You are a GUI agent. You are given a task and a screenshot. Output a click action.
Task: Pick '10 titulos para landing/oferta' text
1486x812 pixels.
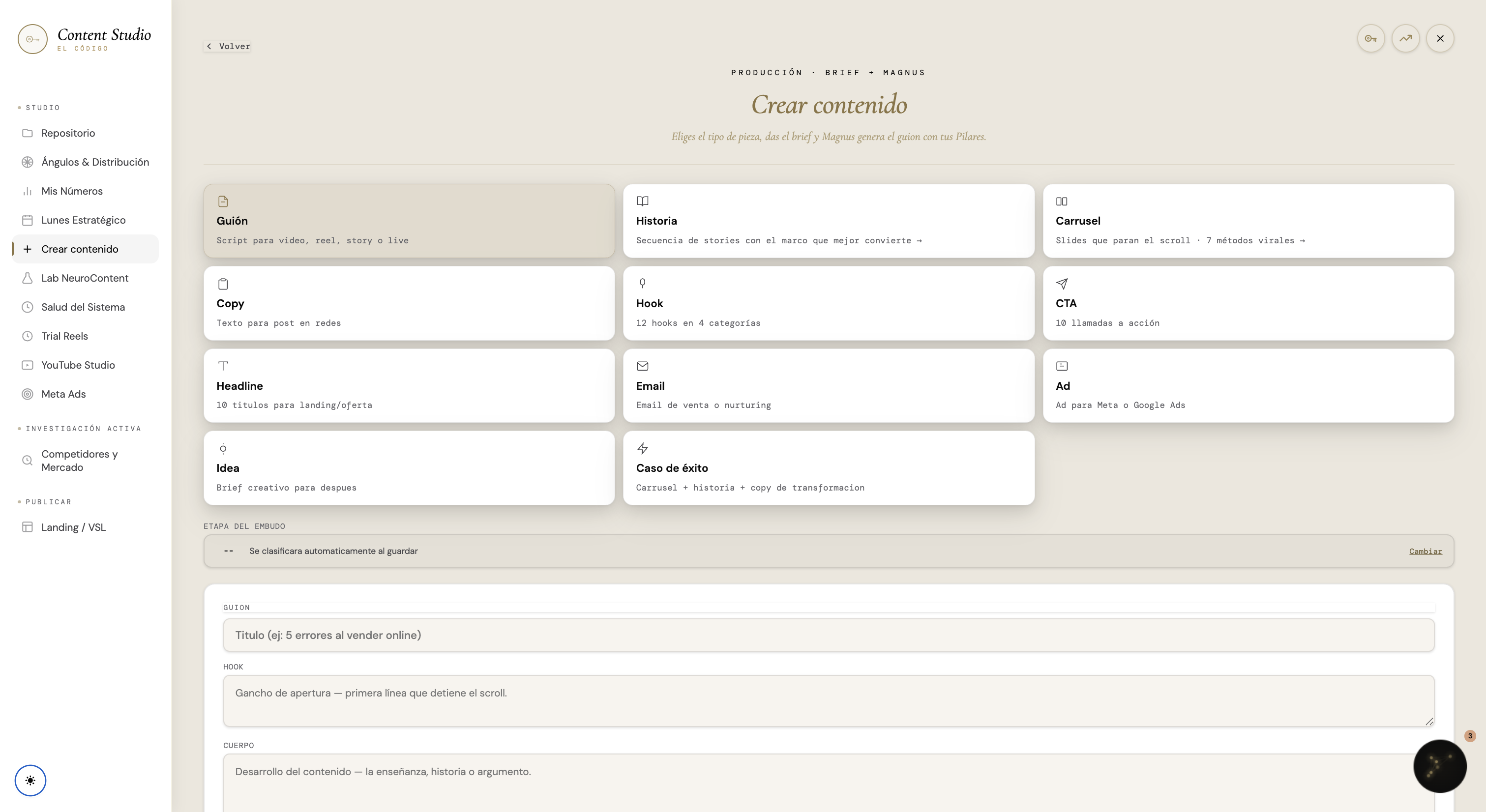(294, 406)
